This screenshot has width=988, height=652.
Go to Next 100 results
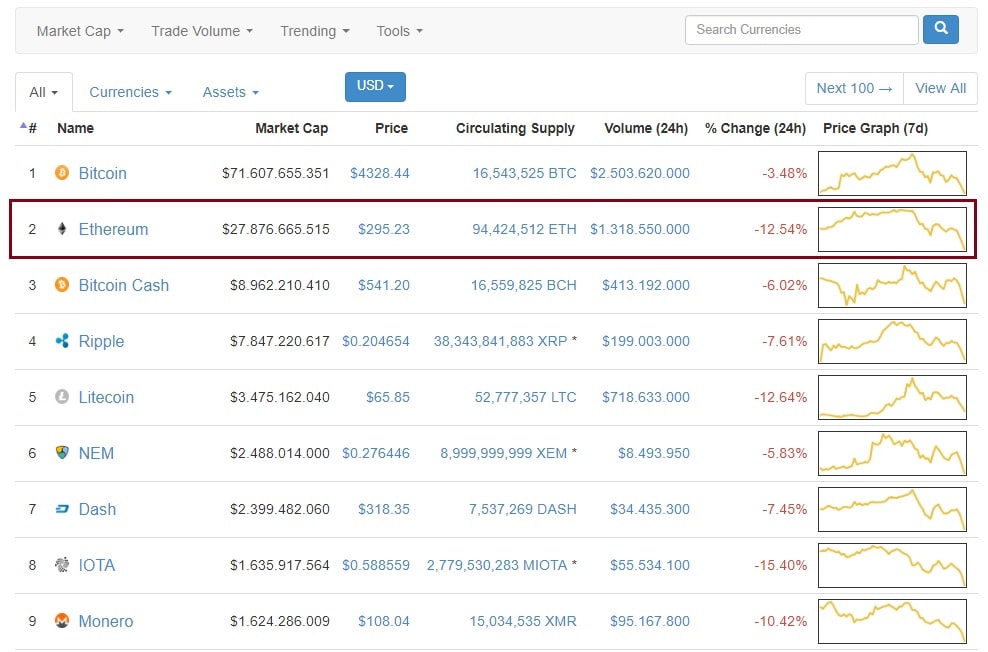854,88
